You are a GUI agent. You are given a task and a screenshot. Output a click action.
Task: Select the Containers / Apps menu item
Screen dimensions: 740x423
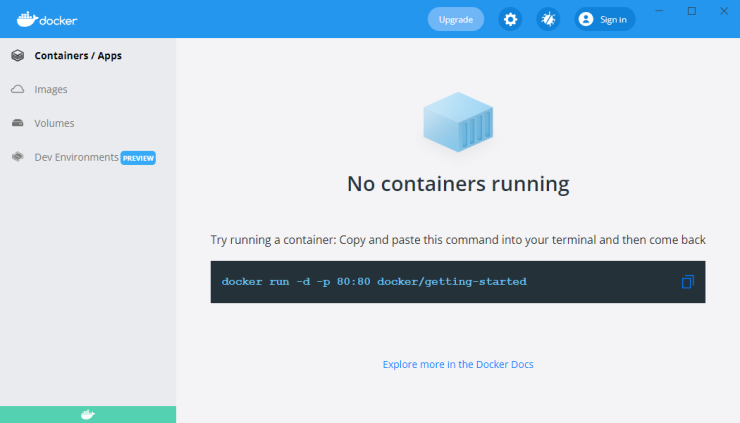tap(88, 56)
